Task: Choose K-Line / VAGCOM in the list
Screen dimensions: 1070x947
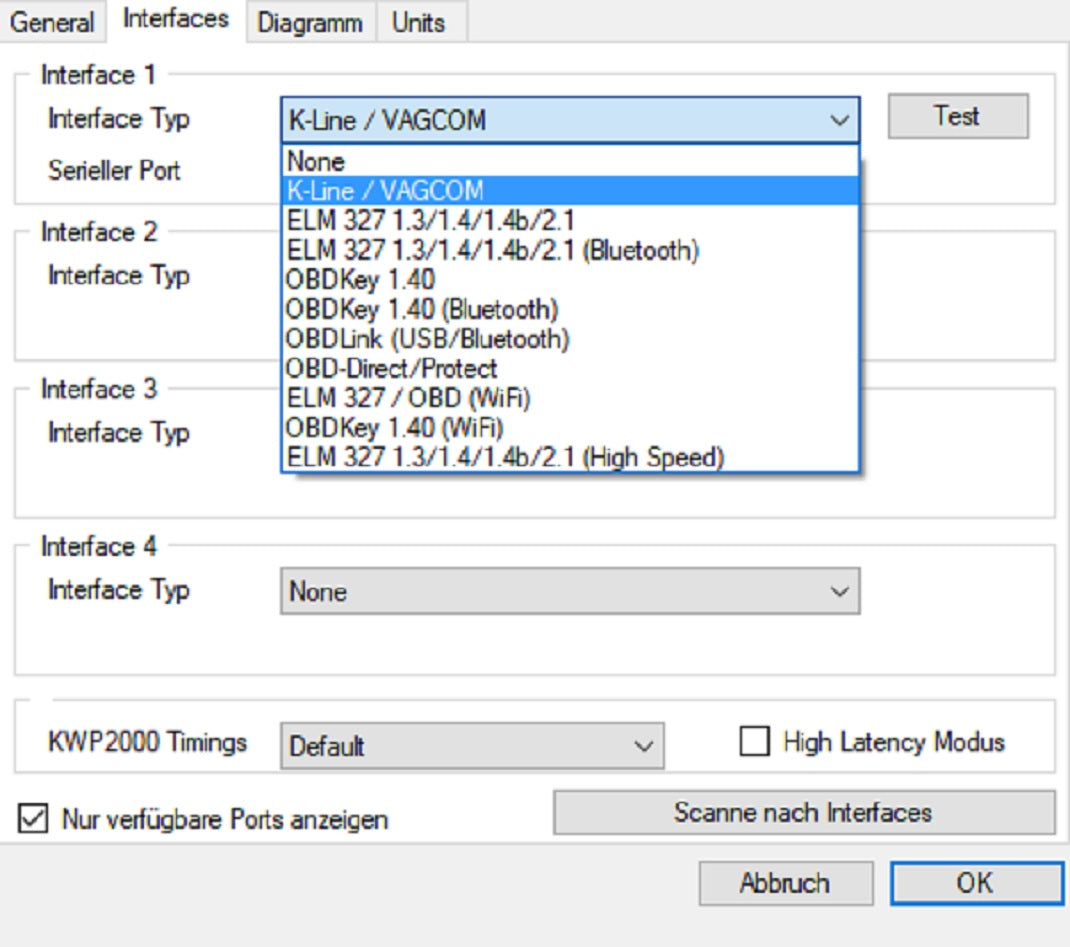Action: pyautogui.click(x=570, y=190)
